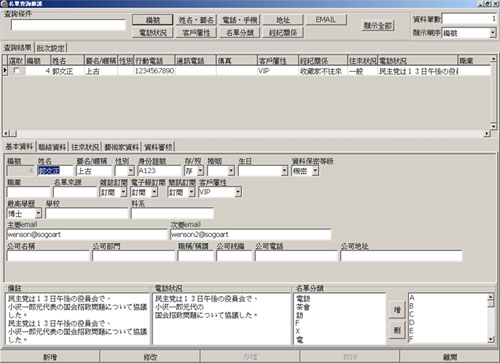The image size is (500, 363).
Task: Click the results grid horizontal scrollbar right arrow
Action: click(487, 133)
